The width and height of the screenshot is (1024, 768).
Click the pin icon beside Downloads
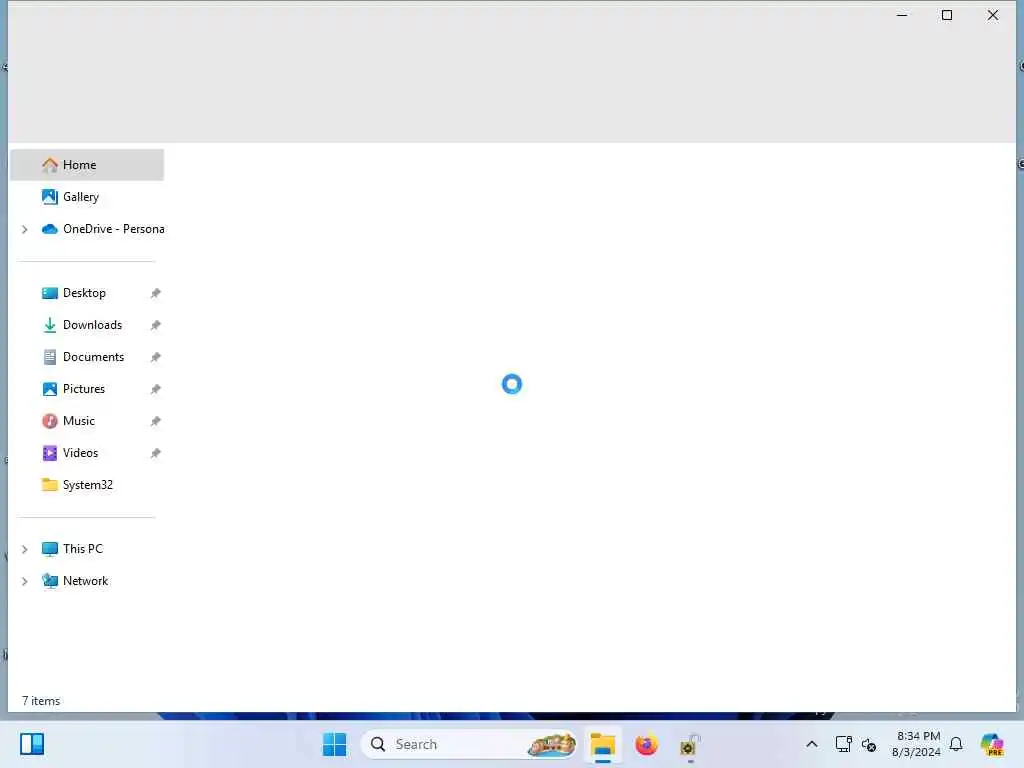coord(155,325)
